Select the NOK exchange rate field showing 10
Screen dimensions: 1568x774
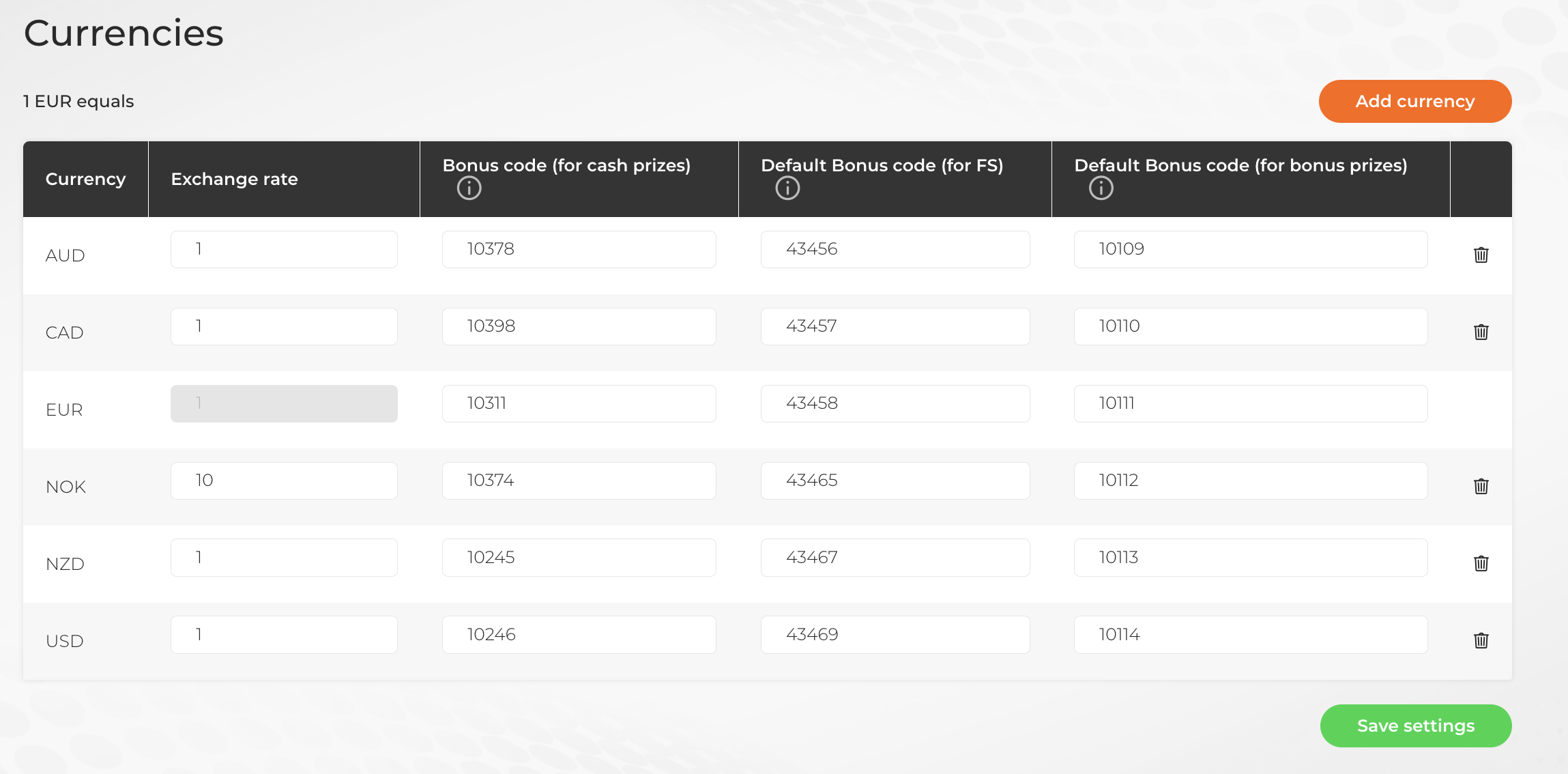(x=283, y=480)
